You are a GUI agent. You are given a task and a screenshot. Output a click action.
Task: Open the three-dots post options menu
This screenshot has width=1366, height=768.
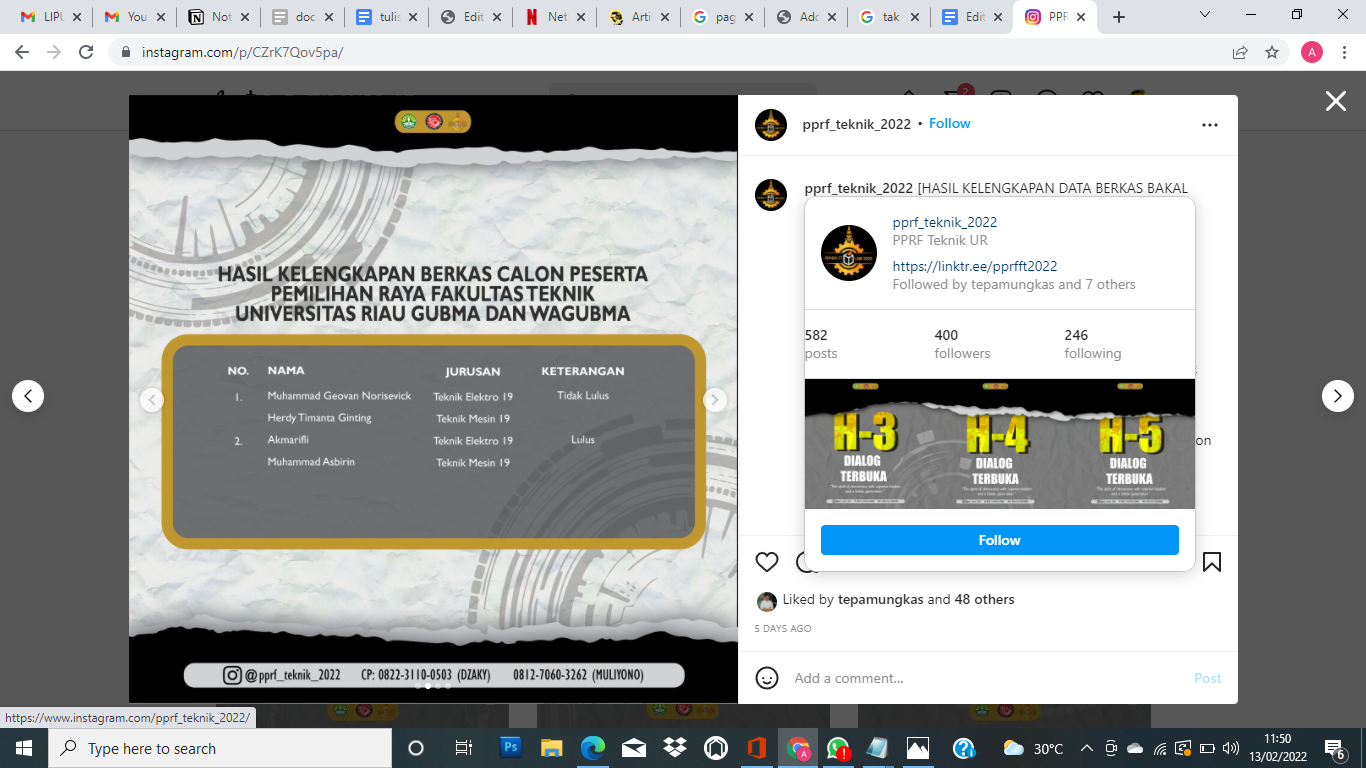click(1210, 125)
